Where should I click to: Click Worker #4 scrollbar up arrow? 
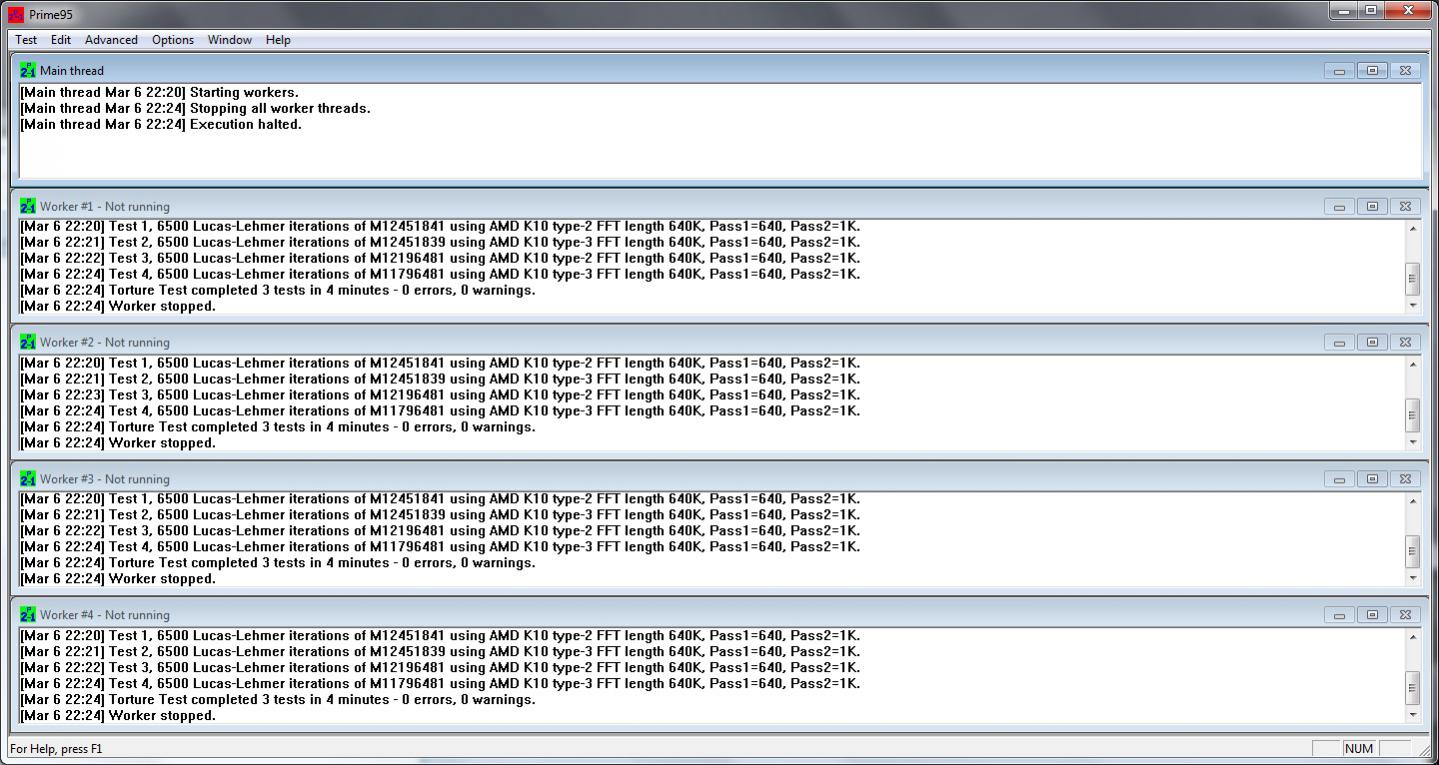click(x=1412, y=637)
